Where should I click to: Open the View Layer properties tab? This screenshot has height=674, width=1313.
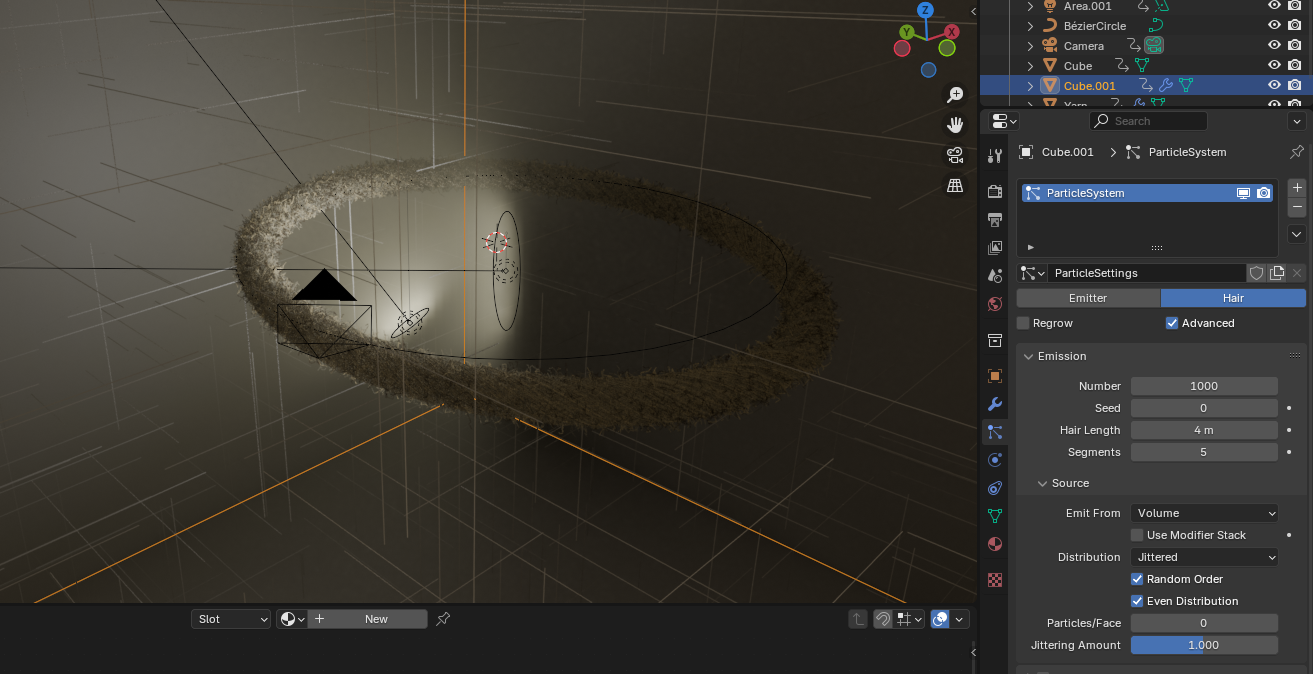[994, 247]
